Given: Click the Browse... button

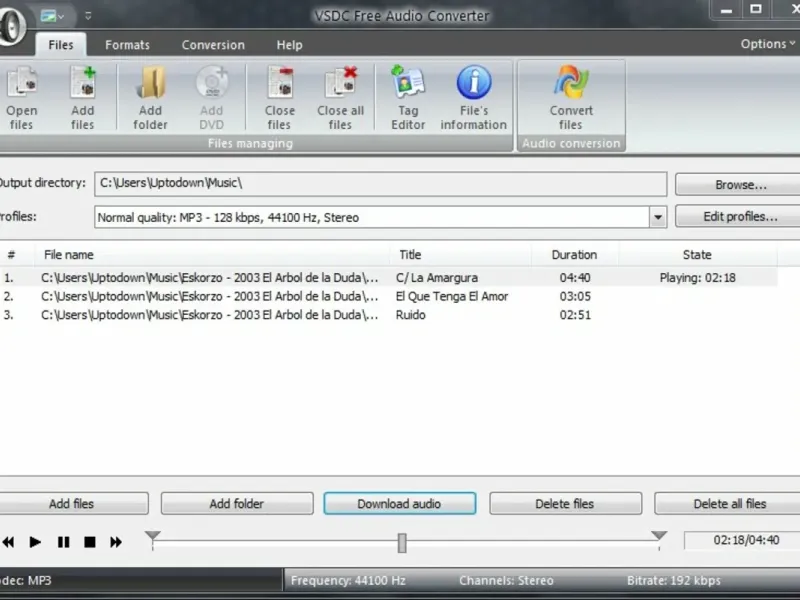Looking at the screenshot, I should coord(740,185).
